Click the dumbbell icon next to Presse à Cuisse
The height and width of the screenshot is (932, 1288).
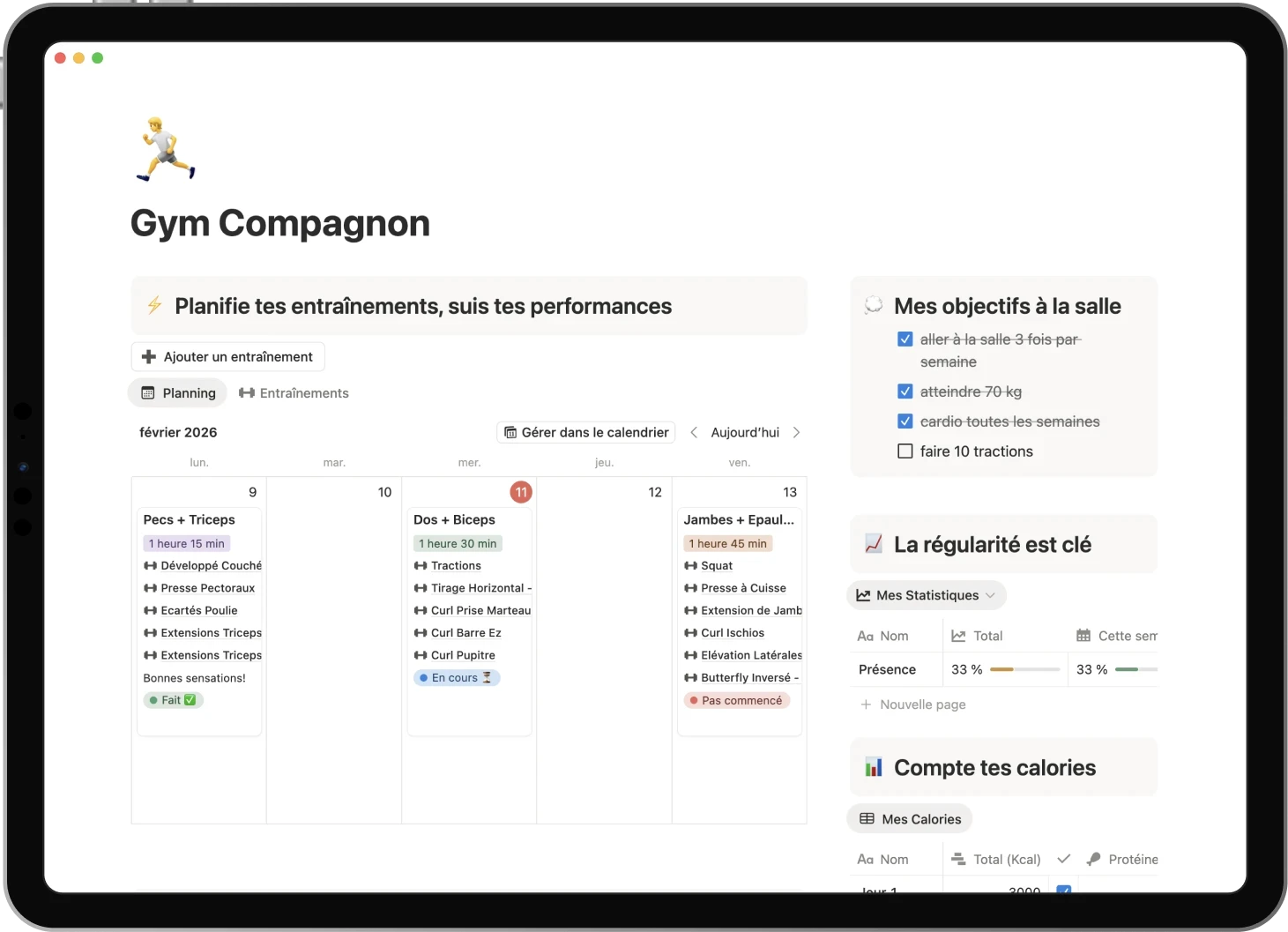[690, 588]
